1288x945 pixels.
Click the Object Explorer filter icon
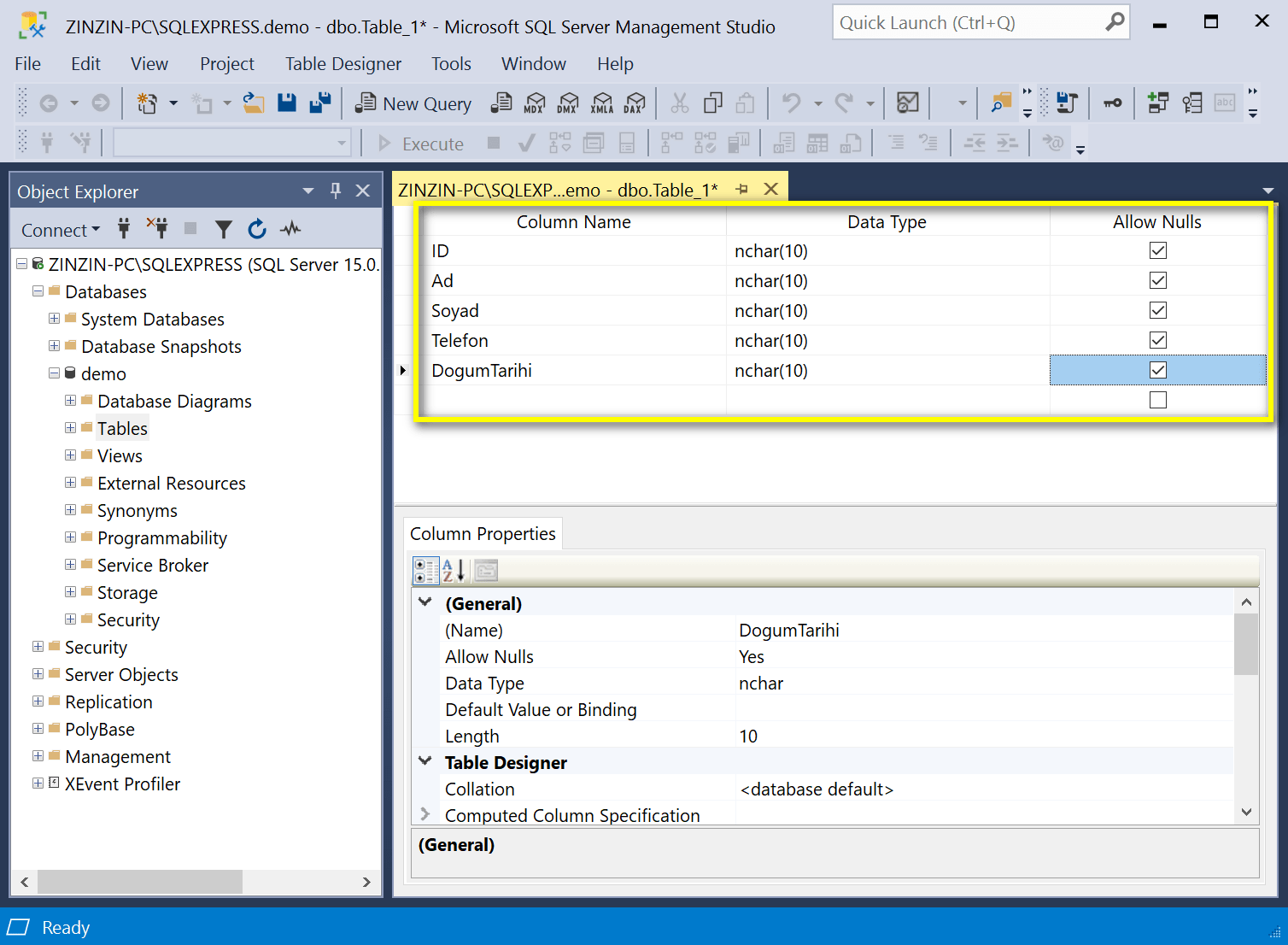(x=224, y=229)
